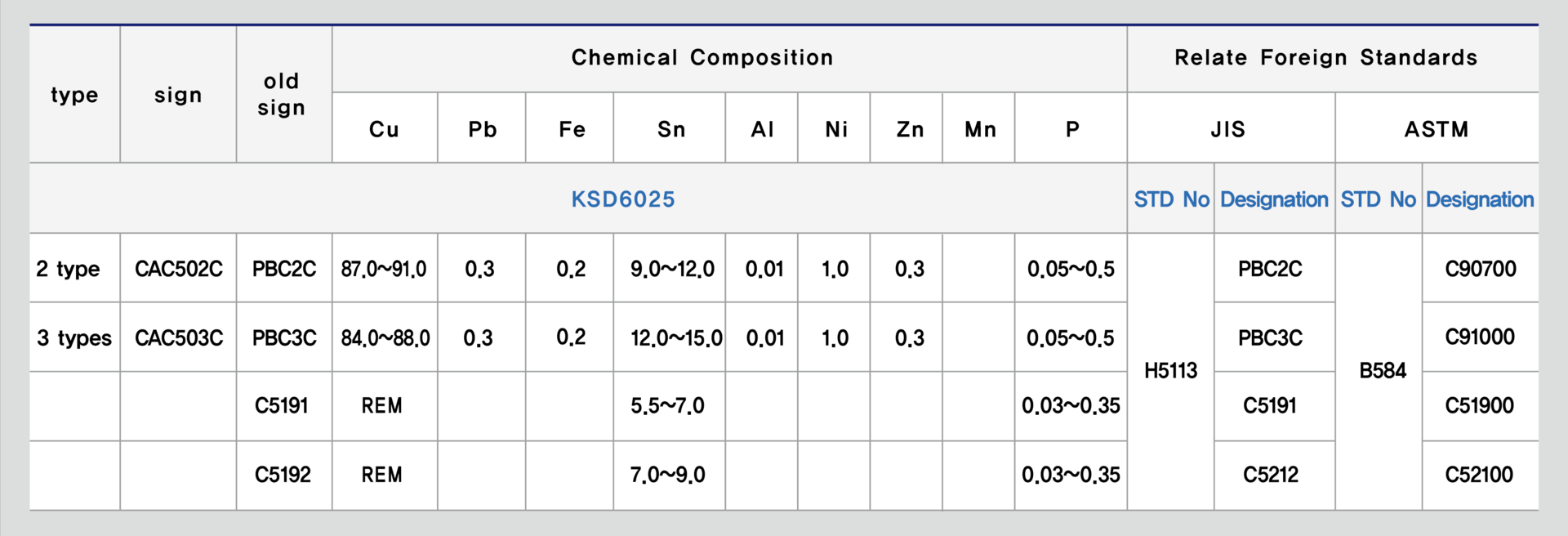The width and height of the screenshot is (1568, 536).
Task: Click the JIS column header
Action: pos(1228,129)
